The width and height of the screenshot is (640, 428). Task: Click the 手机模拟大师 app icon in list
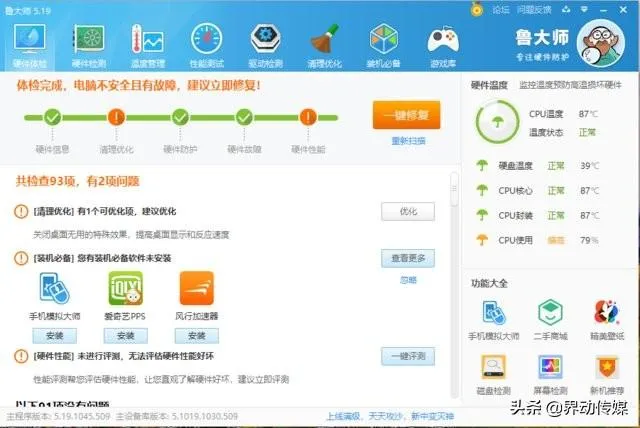(54, 288)
